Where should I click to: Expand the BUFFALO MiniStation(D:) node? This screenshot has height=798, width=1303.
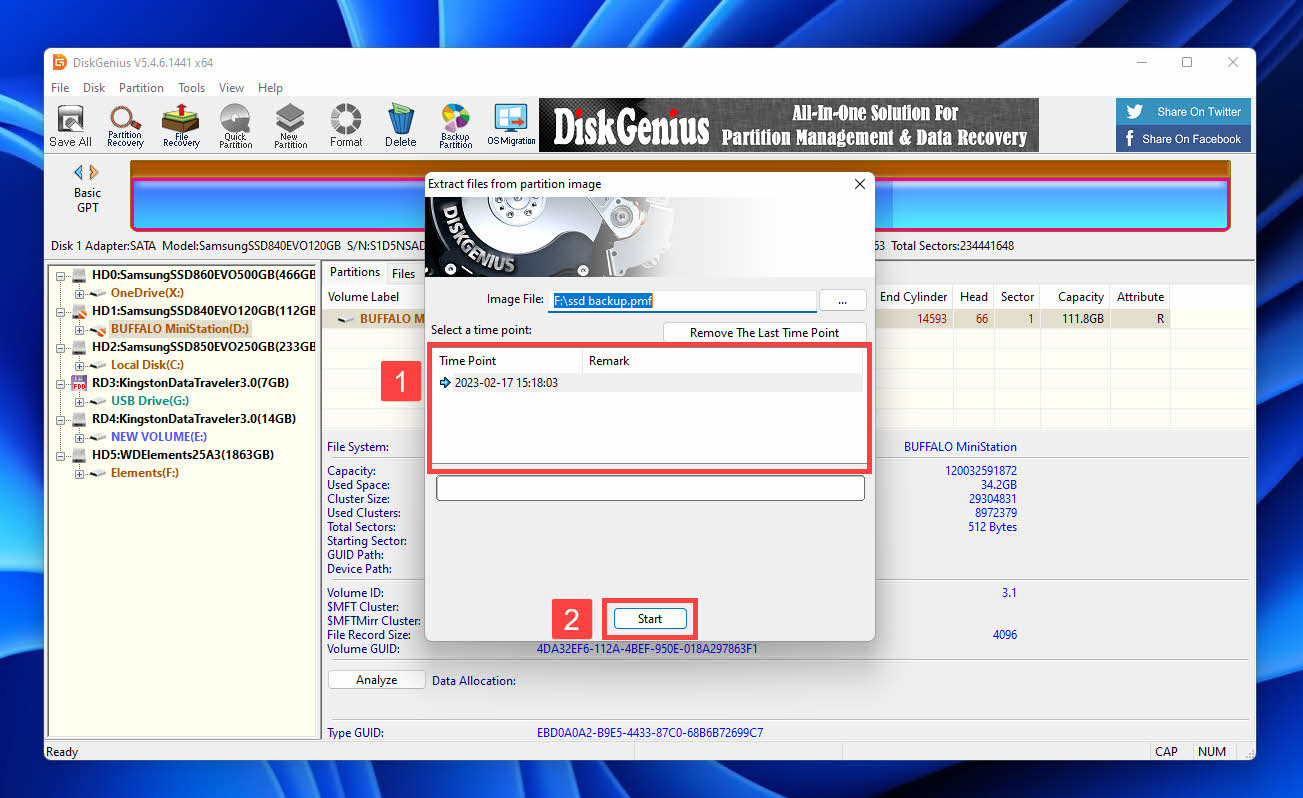click(x=80, y=329)
